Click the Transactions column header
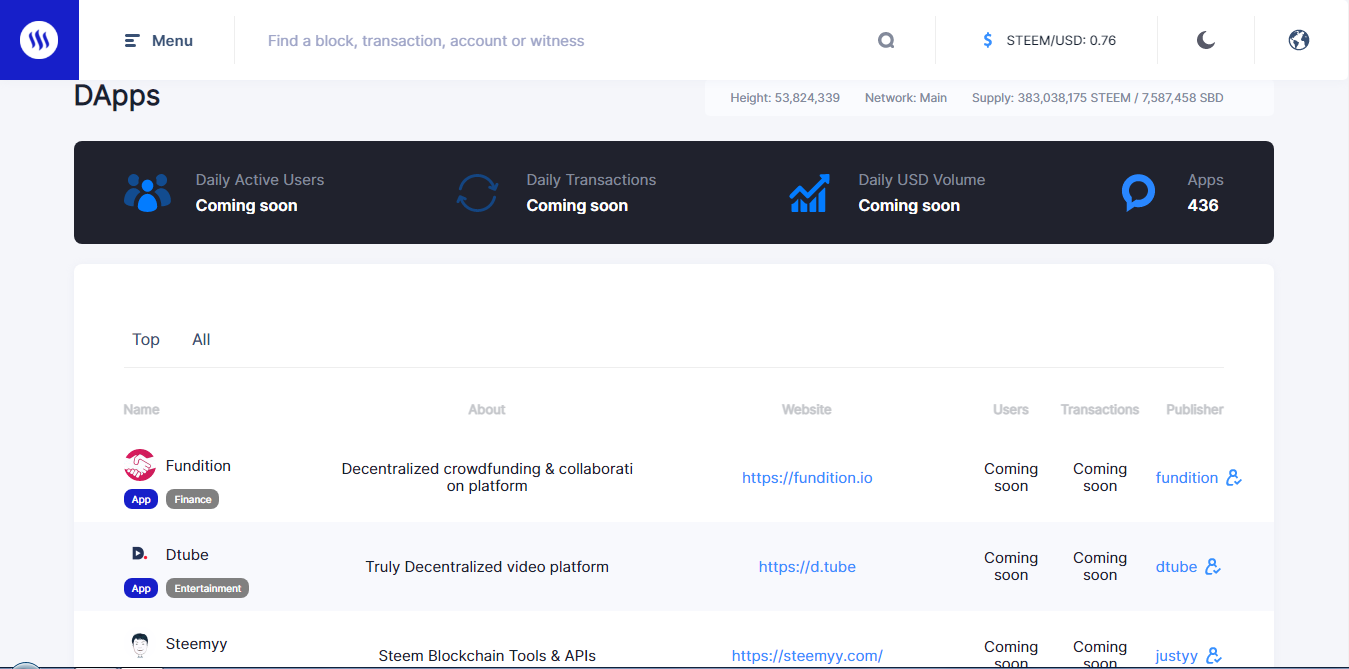The image size is (1349, 669). (x=1100, y=409)
